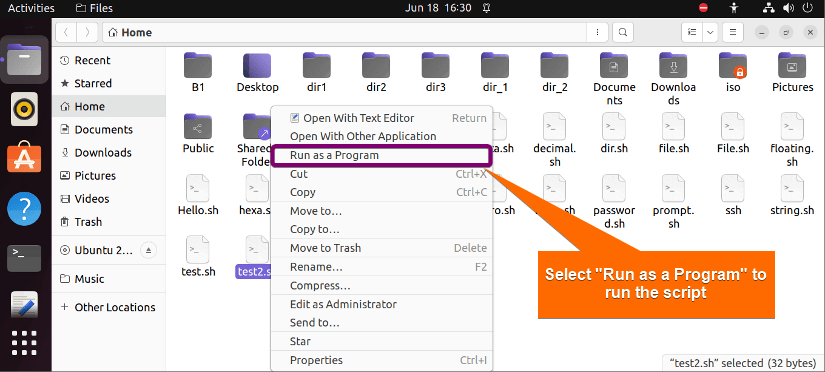Open Recent in the sidebar
The height and width of the screenshot is (372, 825).
[109, 61]
